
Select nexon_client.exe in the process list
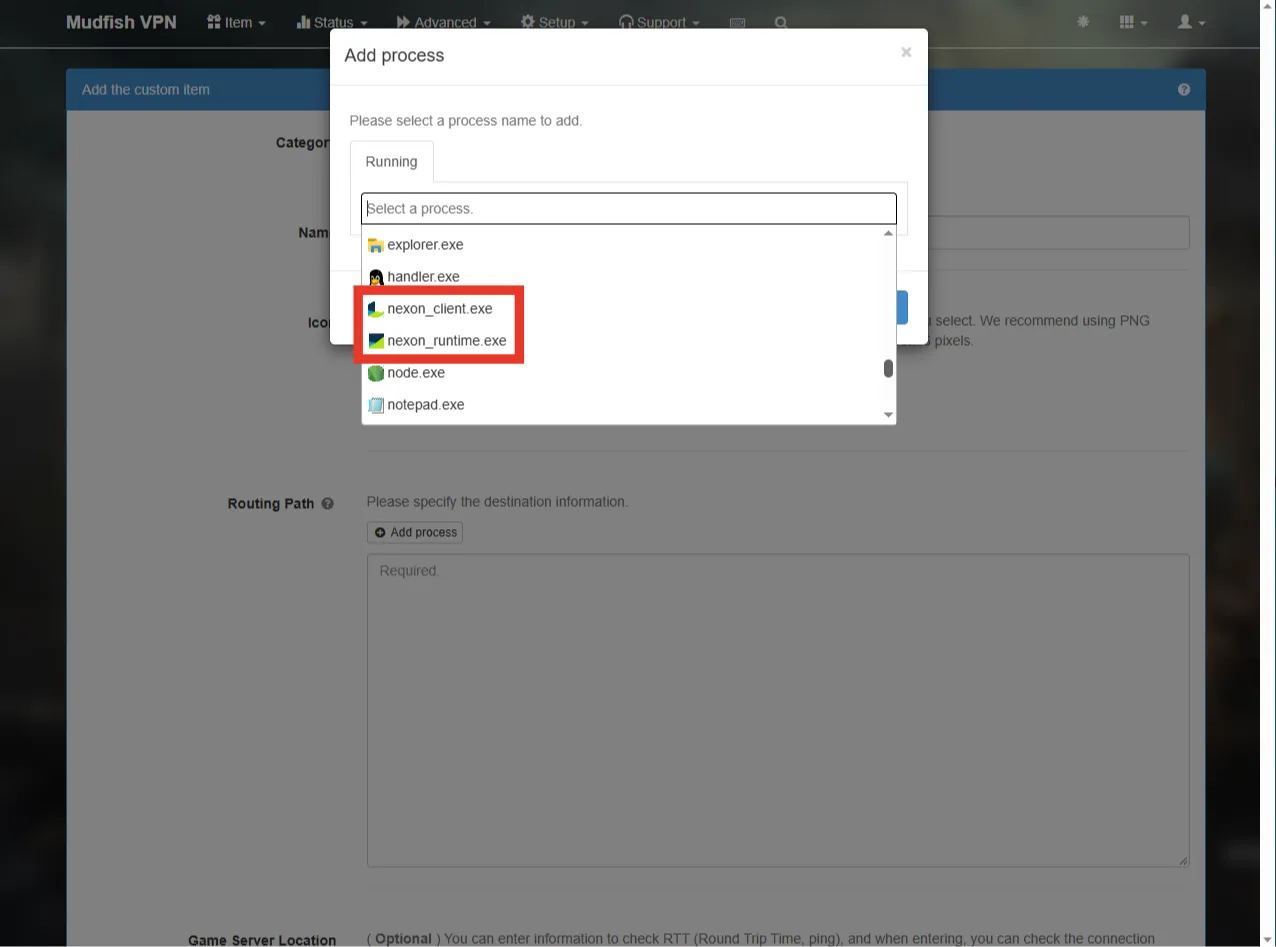point(622,309)
